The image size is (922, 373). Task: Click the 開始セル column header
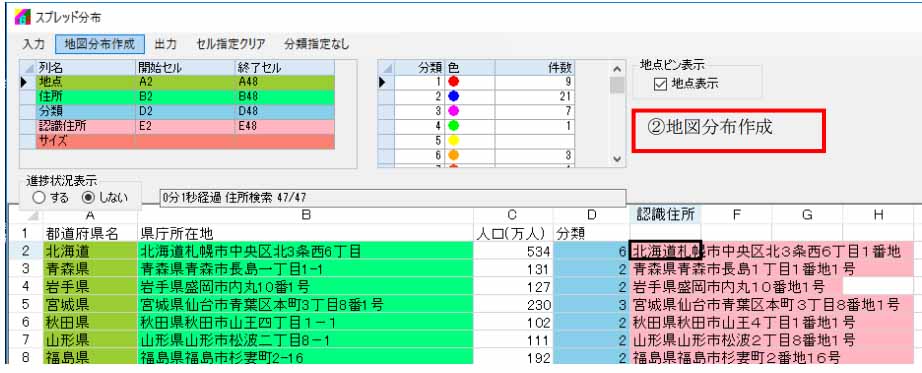click(x=185, y=68)
